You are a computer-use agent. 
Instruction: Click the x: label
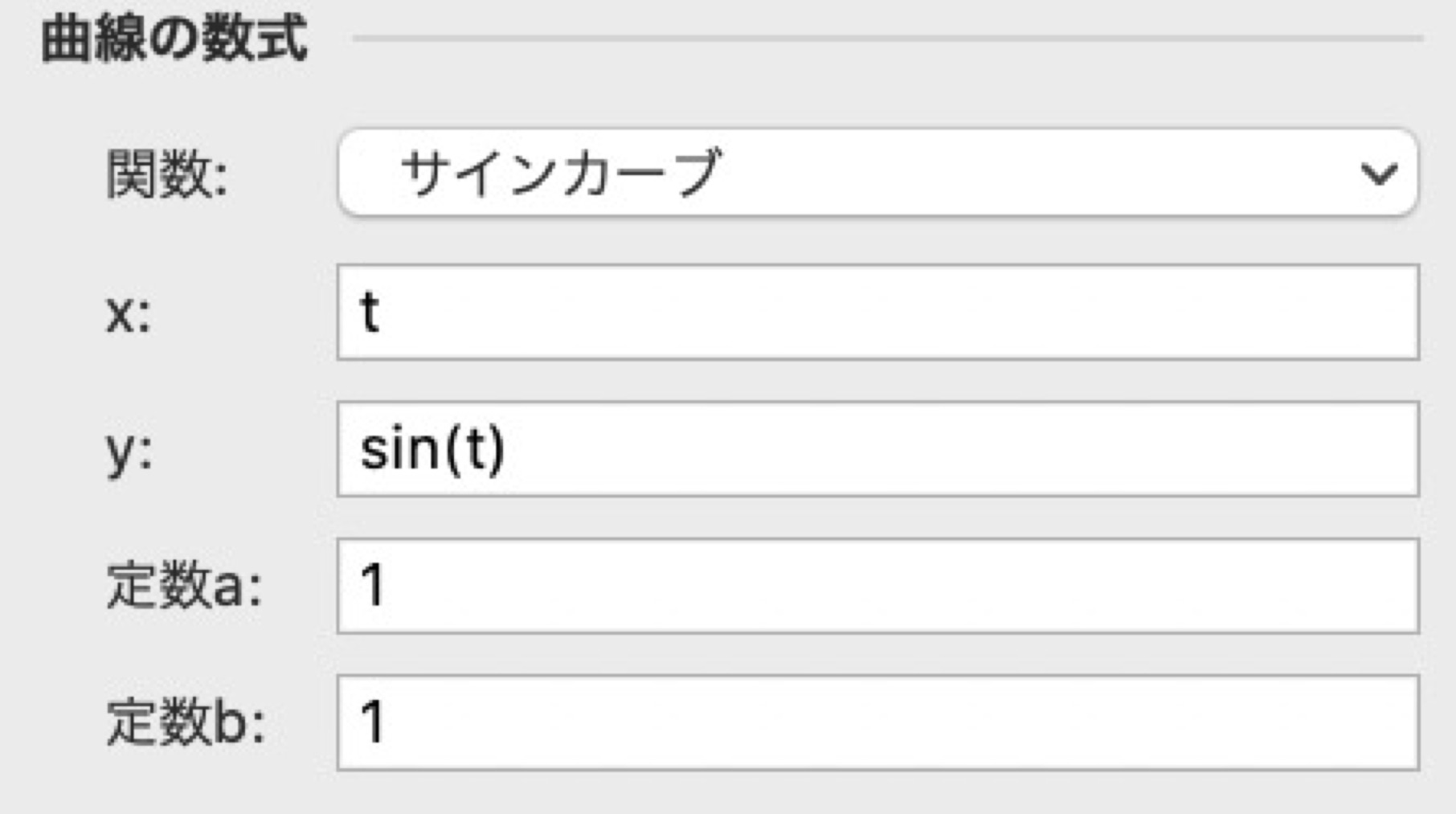[129, 313]
